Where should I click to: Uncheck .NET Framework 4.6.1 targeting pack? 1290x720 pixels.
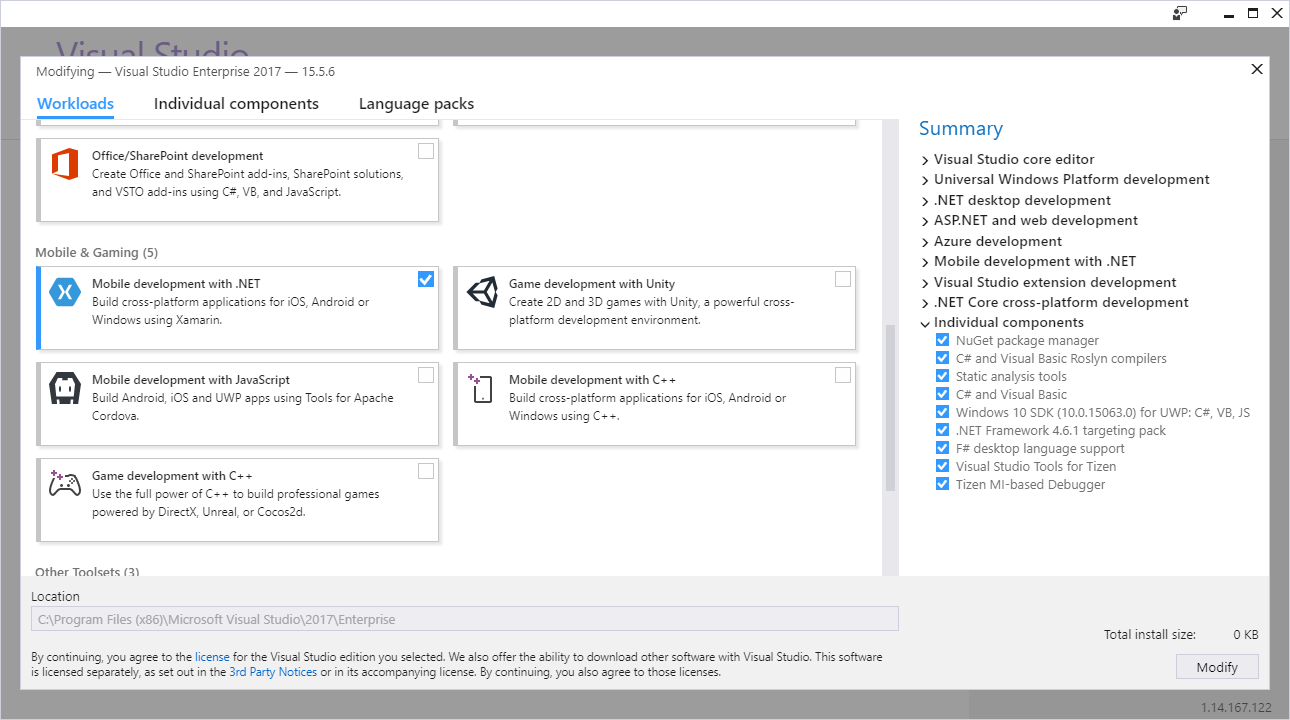(x=942, y=430)
